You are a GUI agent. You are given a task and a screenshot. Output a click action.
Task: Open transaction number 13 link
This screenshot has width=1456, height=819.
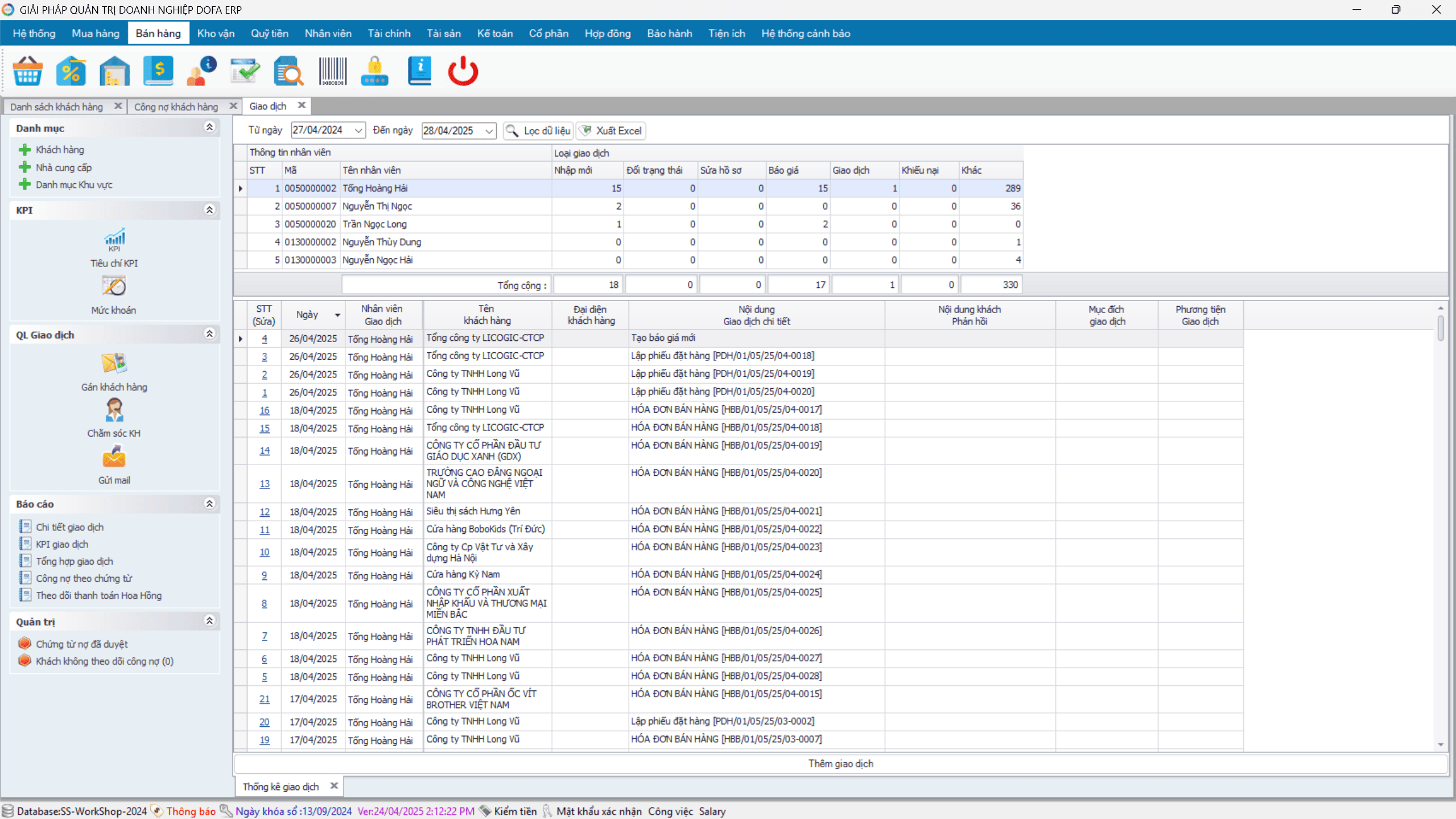pos(265,484)
